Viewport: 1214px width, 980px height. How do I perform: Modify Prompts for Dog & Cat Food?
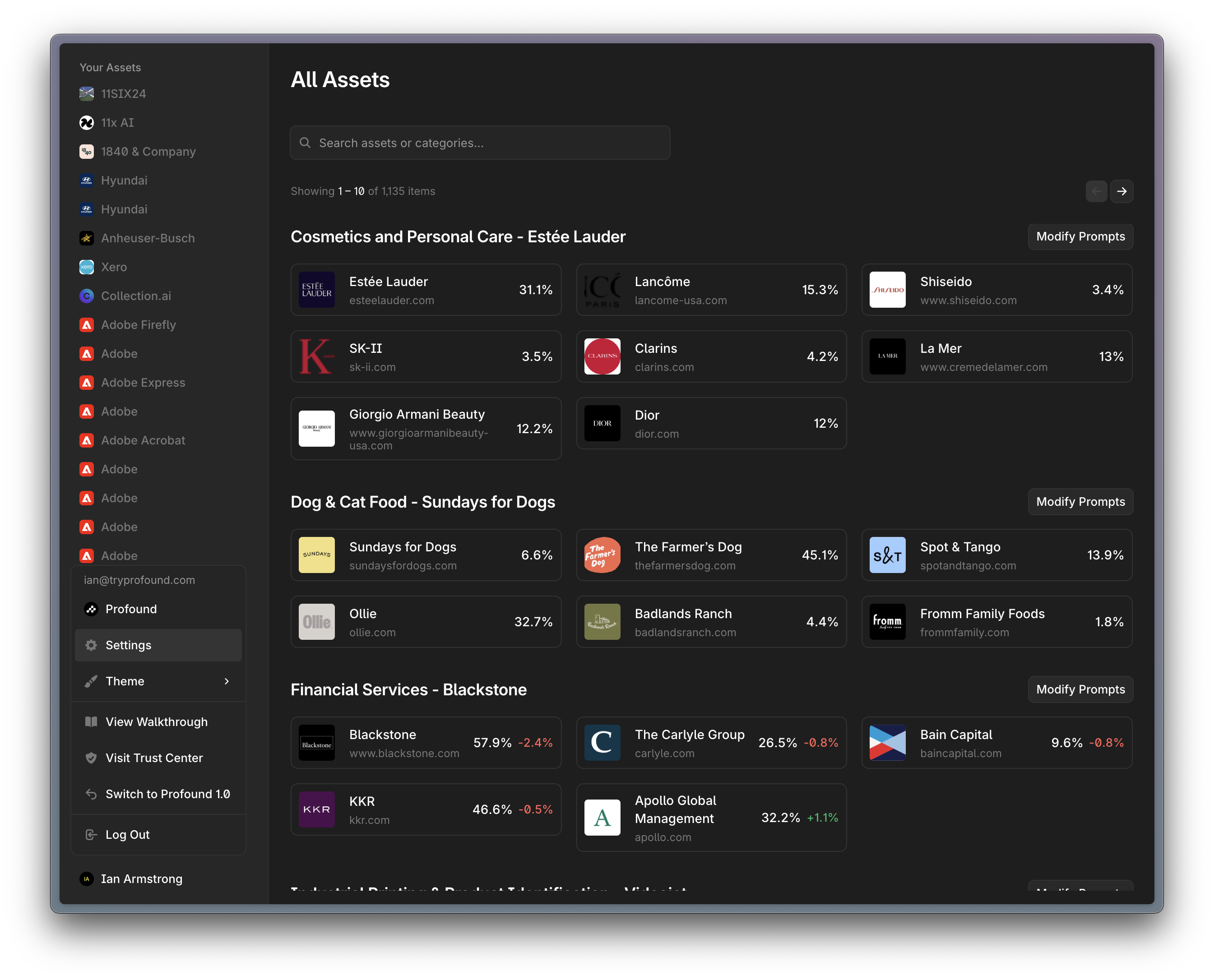click(x=1080, y=502)
